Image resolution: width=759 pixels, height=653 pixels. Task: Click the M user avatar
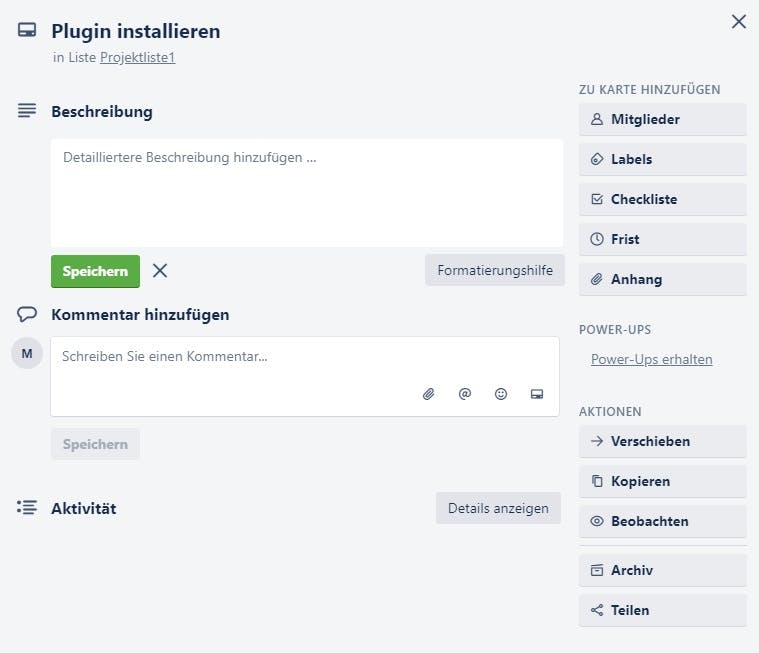pyautogui.click(x=27, y=353)
